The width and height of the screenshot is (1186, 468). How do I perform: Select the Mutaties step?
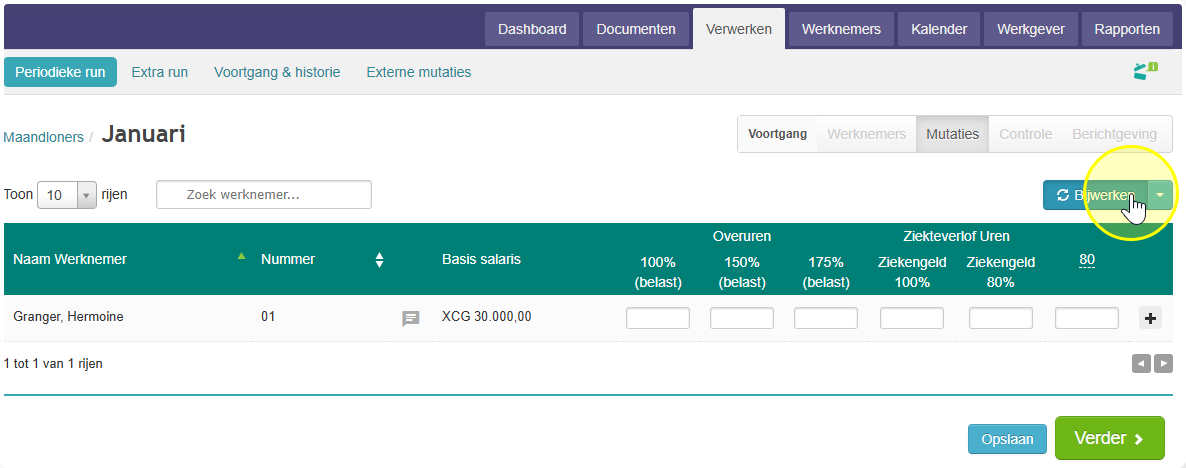point(952,135)
